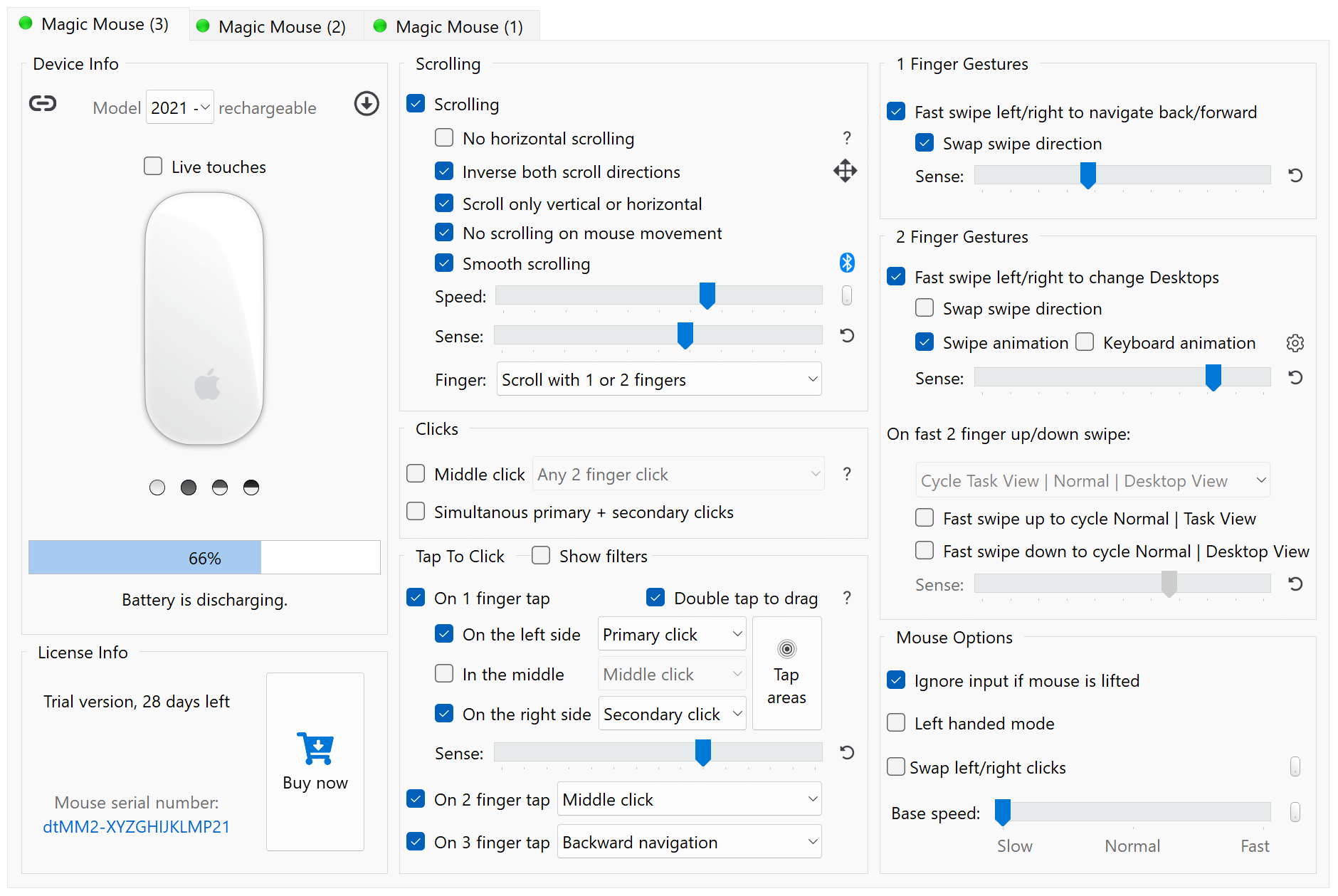Click the four-arrow move icon in Scrolling panel

pos(845,171)
